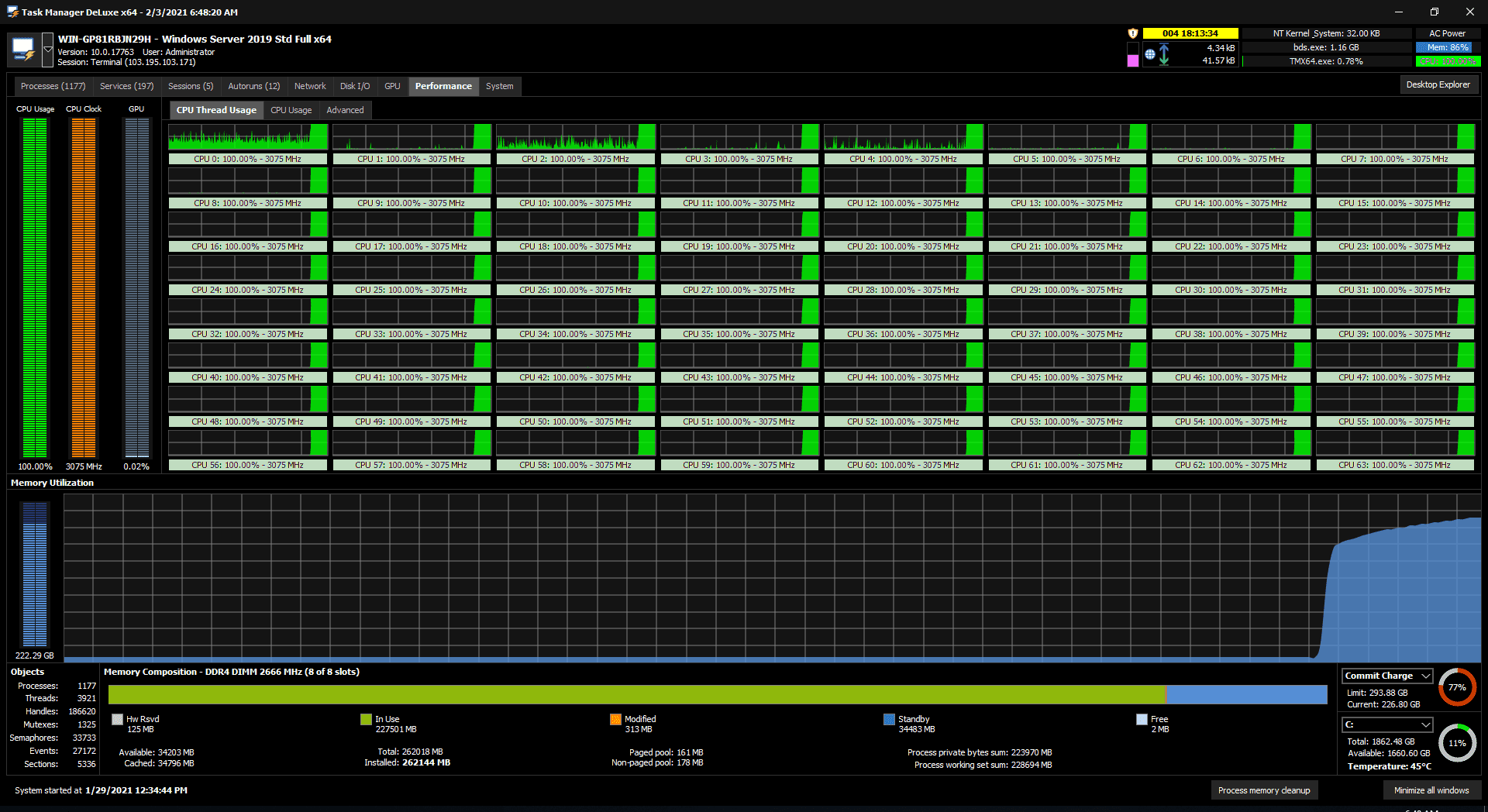Click the network globe icon
The image size is (1488, 812).
pyautogui.click(x=1150, y=54)
